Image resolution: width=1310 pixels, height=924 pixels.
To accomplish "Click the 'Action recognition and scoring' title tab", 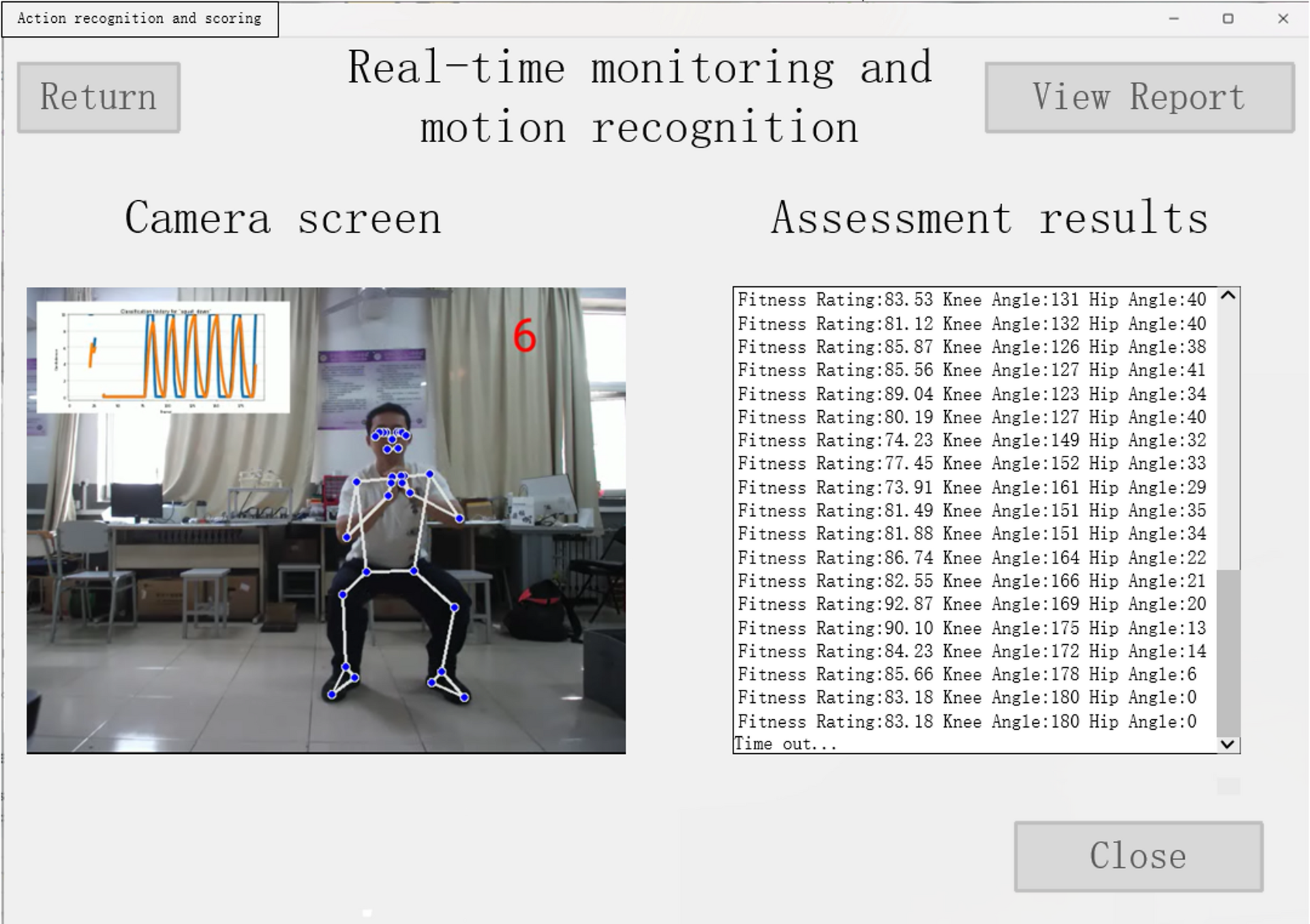I will pos(140,19).
